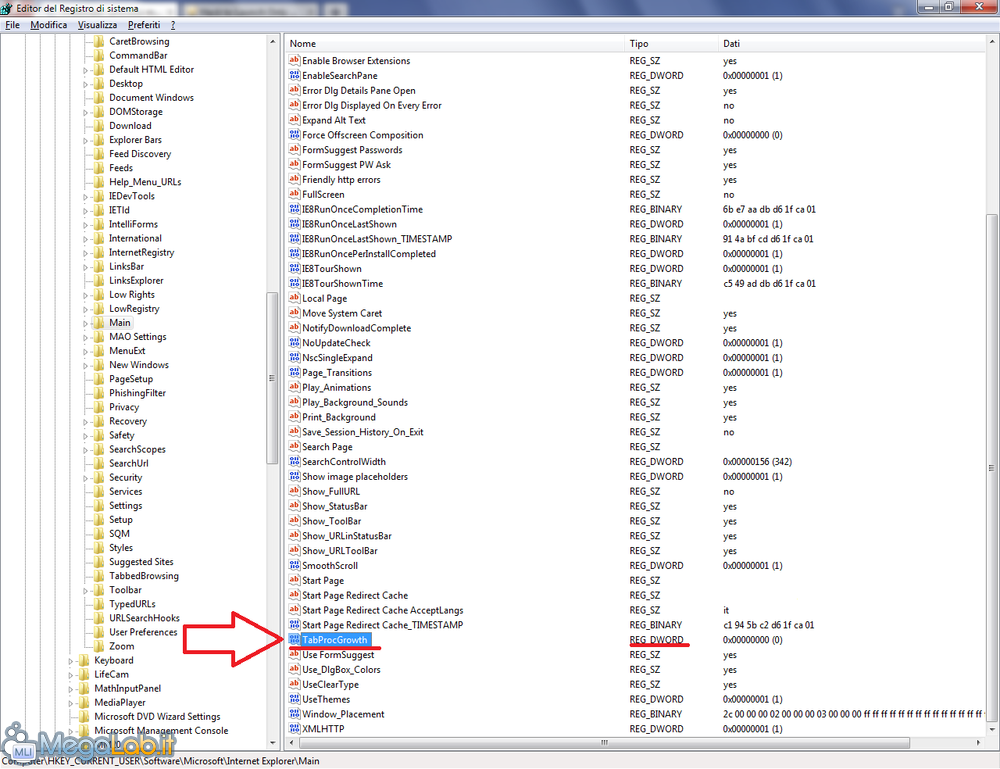The image size is (1000, 769).
Task: Expand the LifeCam key node
Action: coord(71,675)
